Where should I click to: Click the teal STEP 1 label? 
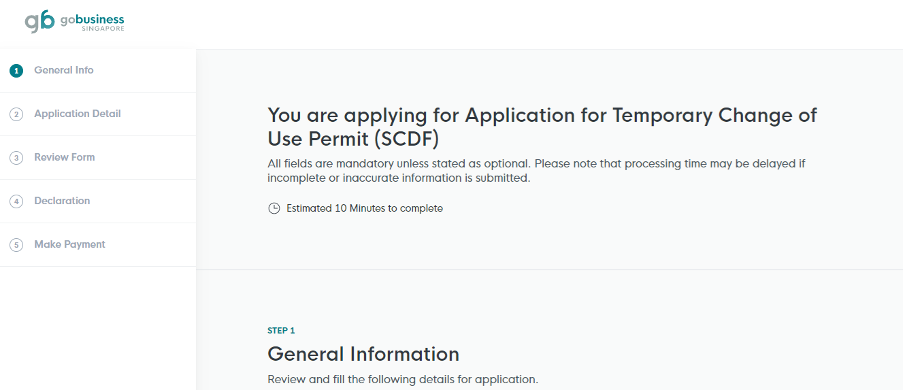click(x=281, y=331)
